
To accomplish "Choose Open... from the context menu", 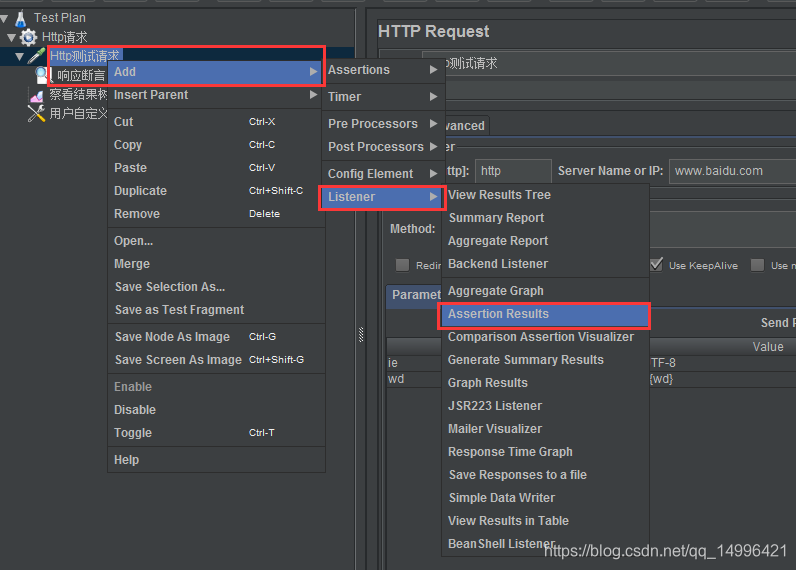I will (x=216, y=241).
